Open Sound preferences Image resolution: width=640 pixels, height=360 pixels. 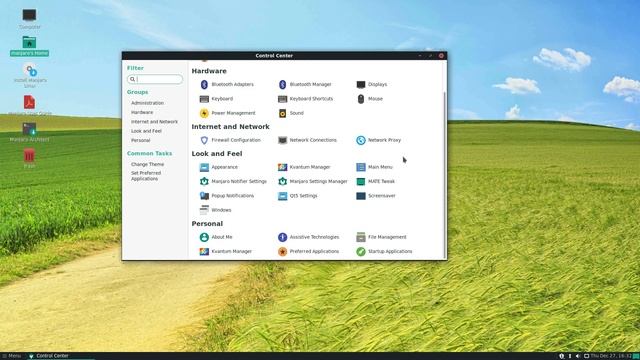pyautogui.click(x=291, y=113)
